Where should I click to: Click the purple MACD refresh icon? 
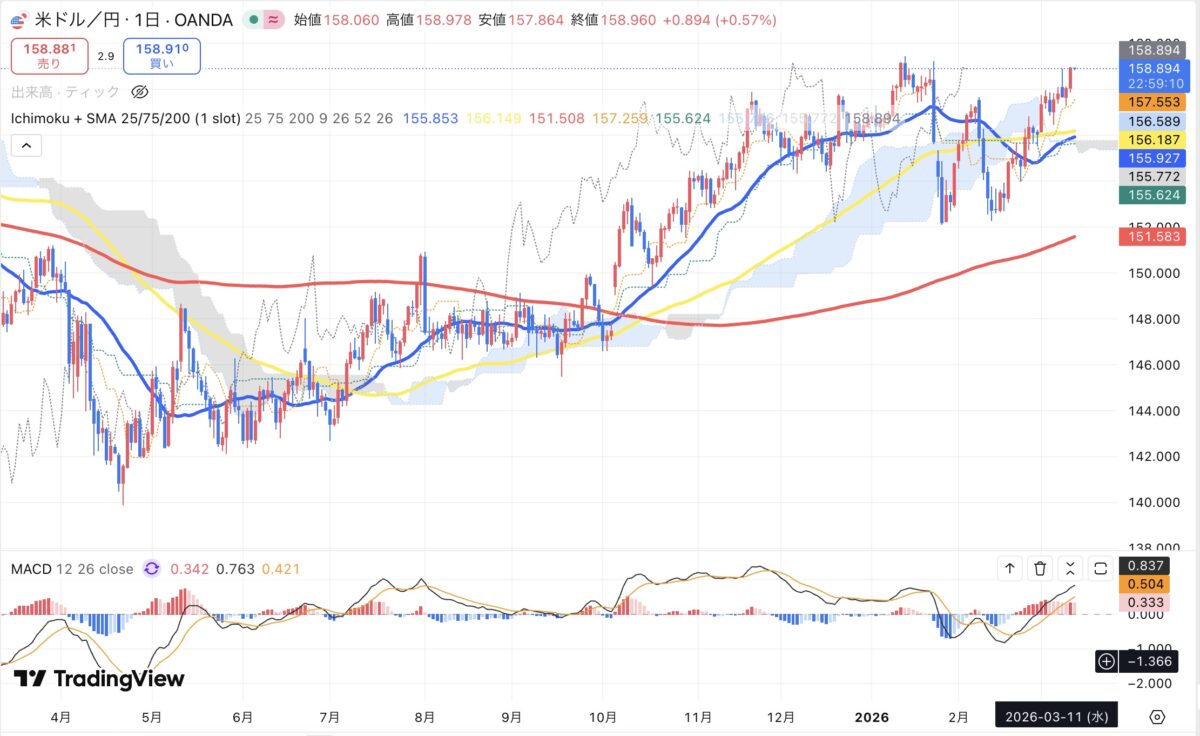coord(151,569)
